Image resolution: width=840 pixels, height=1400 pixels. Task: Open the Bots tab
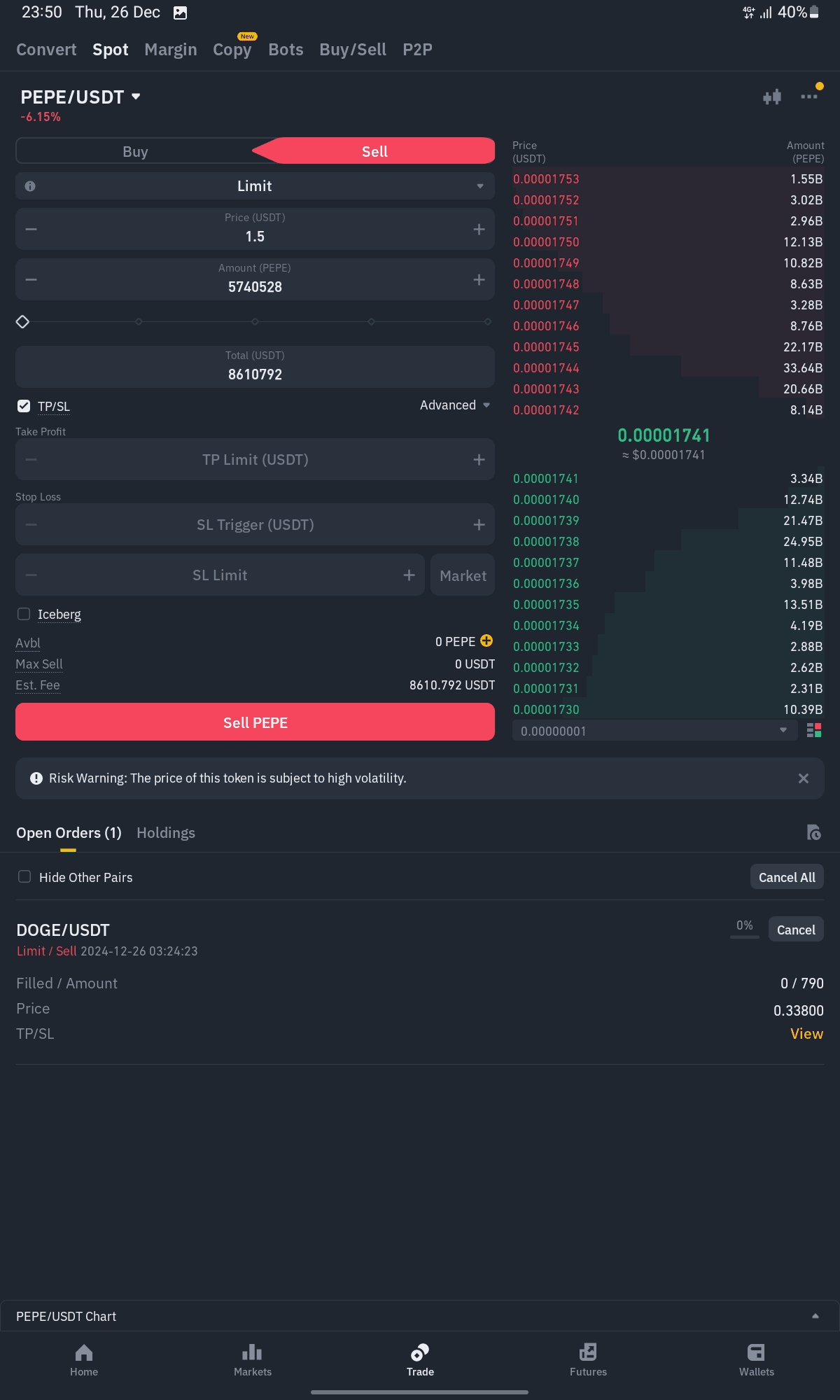coord(286,50)
